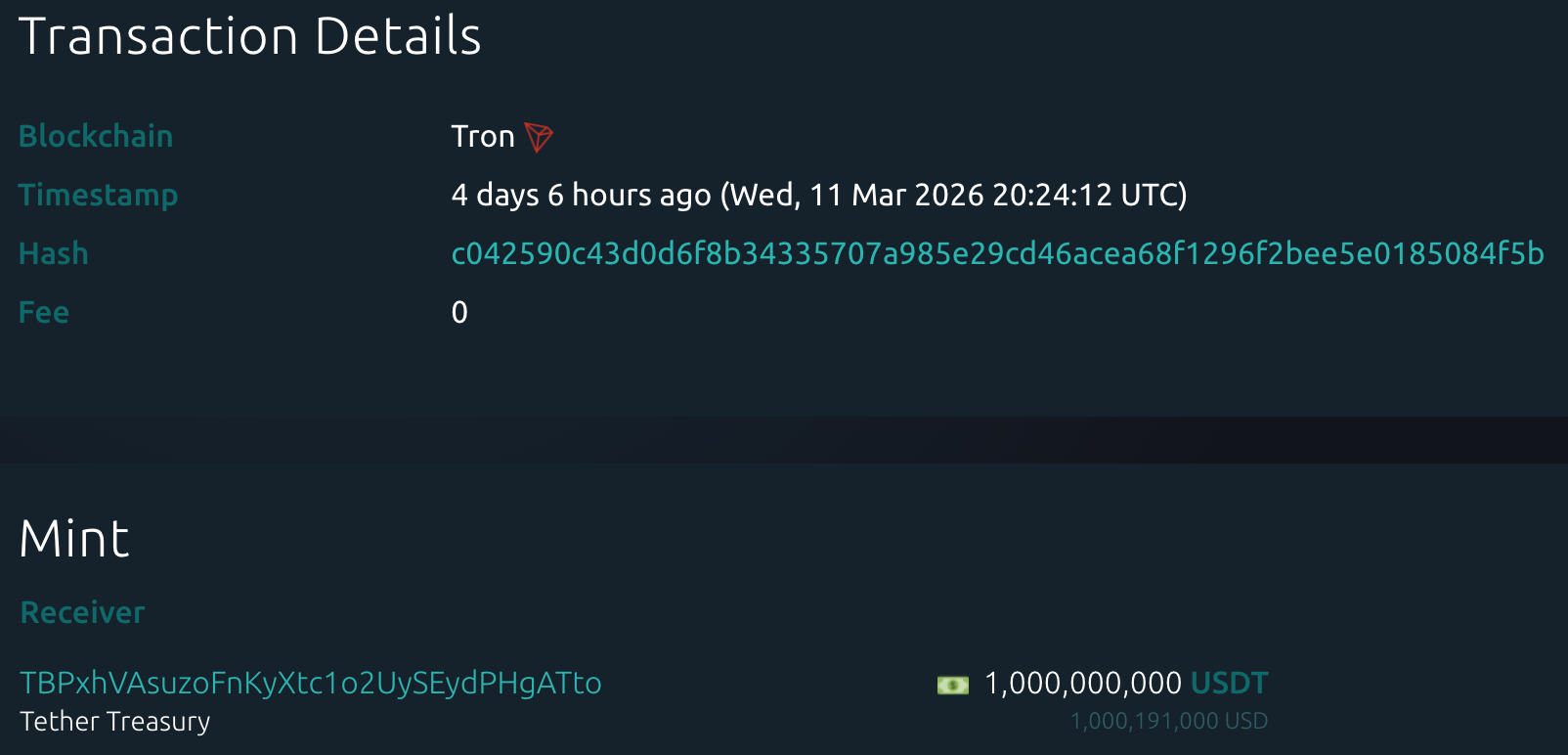The image size is (1568, 755).
Task: Click the dark divider band above Mint
Action: (x=784, y=440)
